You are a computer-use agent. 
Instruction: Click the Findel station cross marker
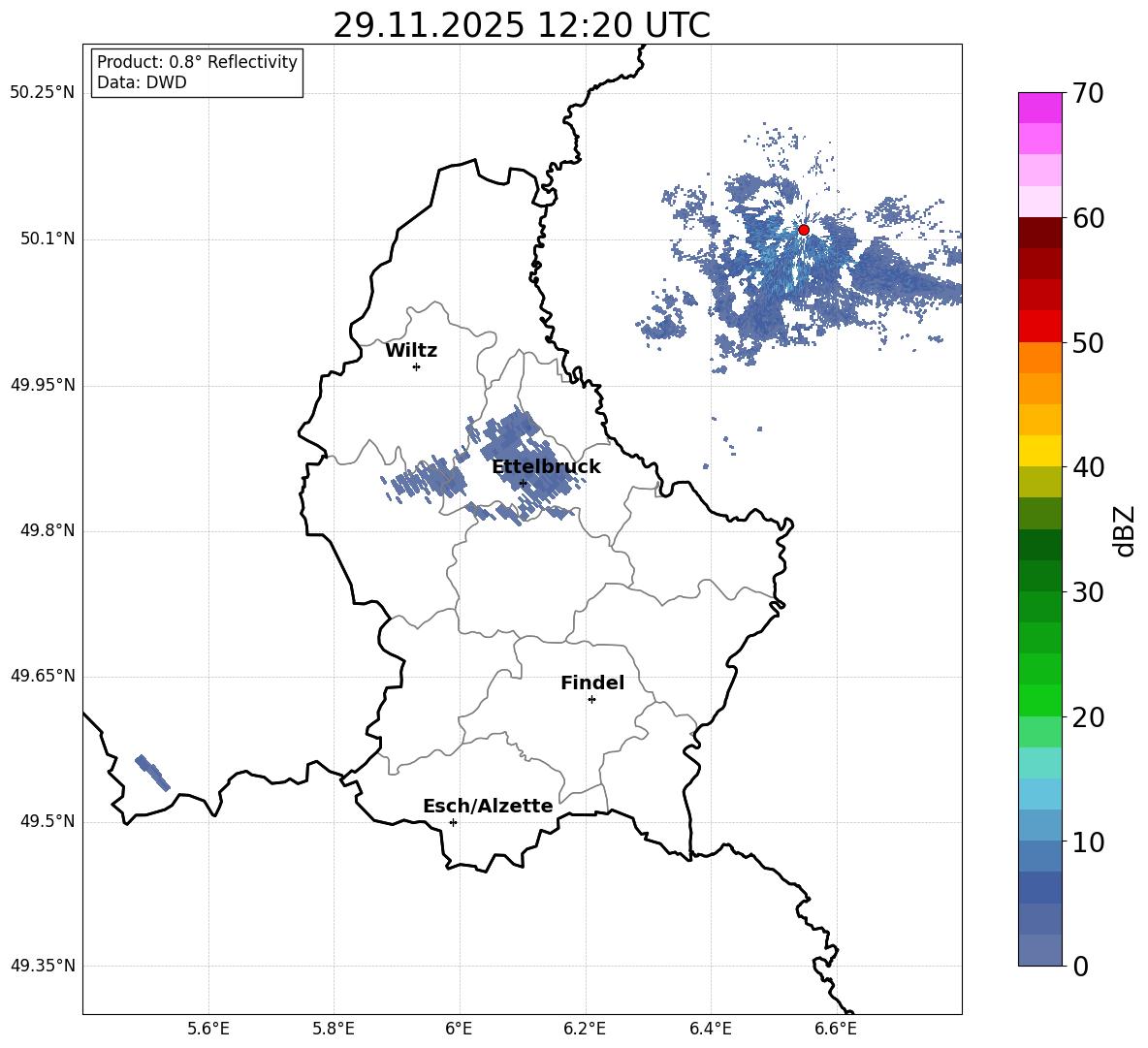coord(591,700)
